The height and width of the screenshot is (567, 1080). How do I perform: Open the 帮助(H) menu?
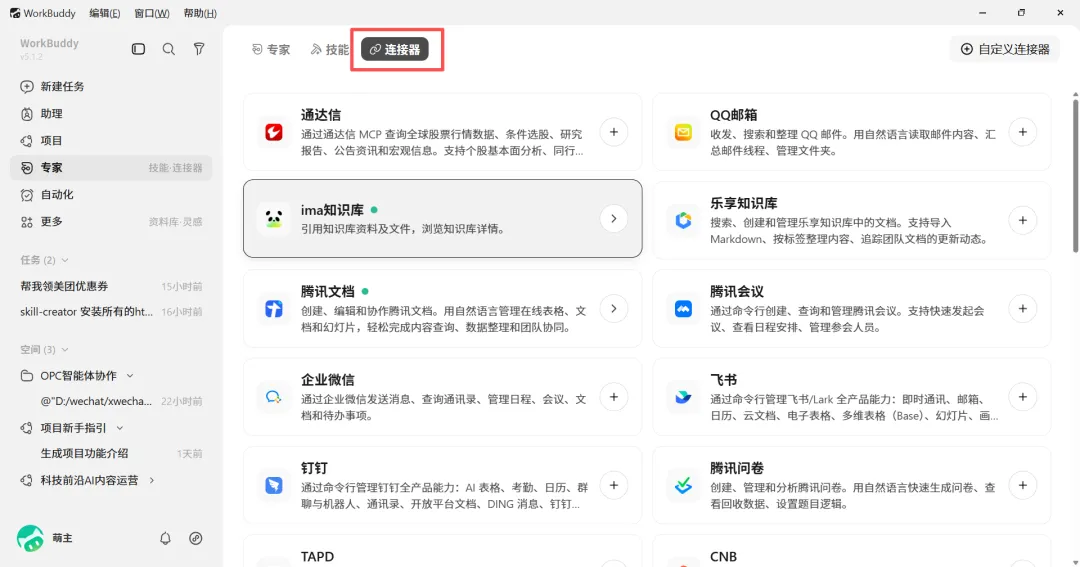(x=200, y=13)
